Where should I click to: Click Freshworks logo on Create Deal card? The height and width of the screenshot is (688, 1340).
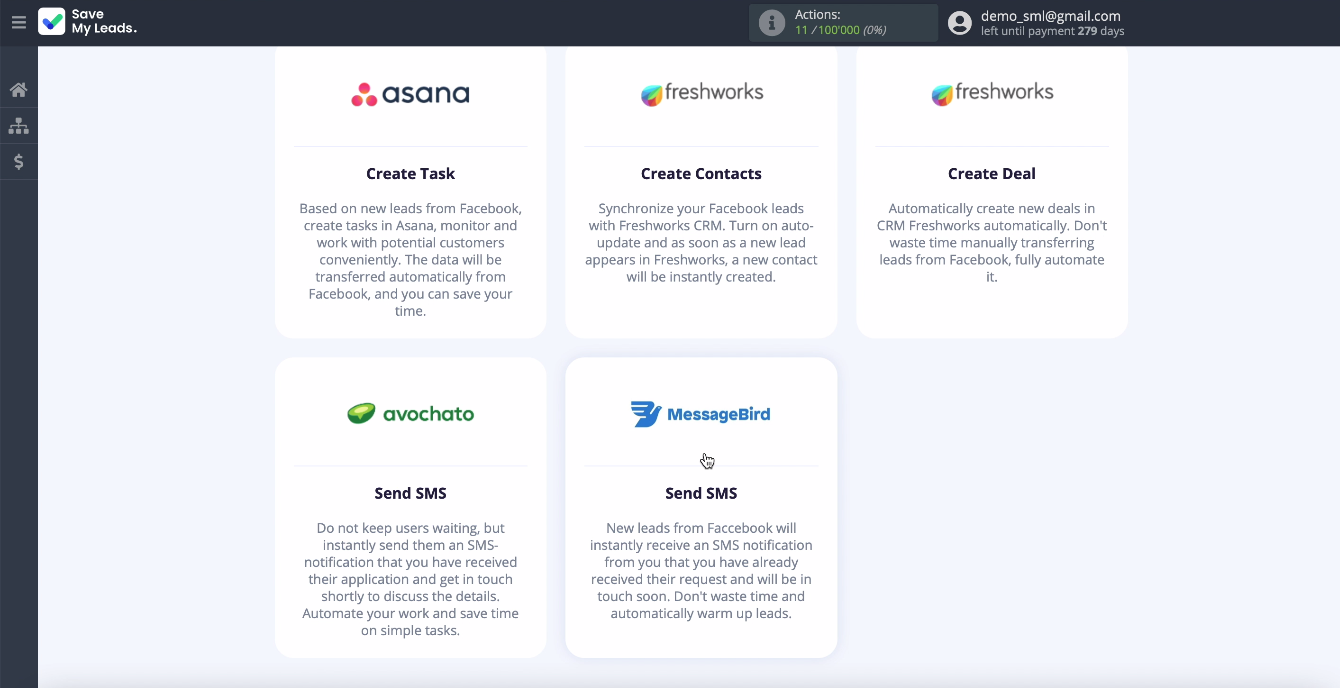coord(992,93)
